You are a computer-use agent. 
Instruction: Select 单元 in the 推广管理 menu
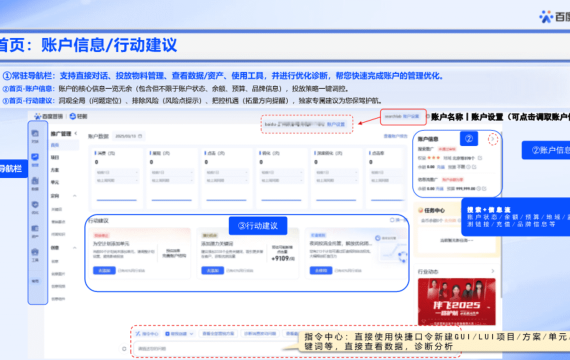point(55,182)
